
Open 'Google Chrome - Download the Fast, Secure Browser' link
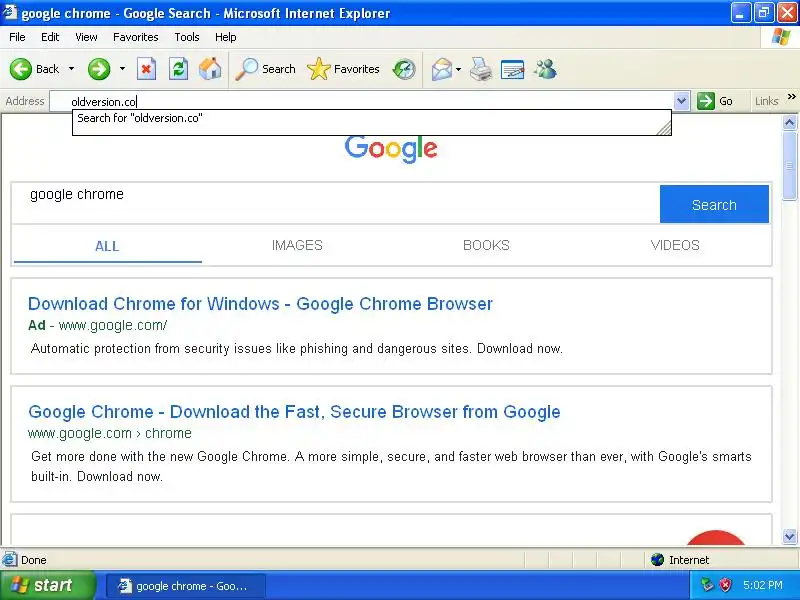point(294,412)
